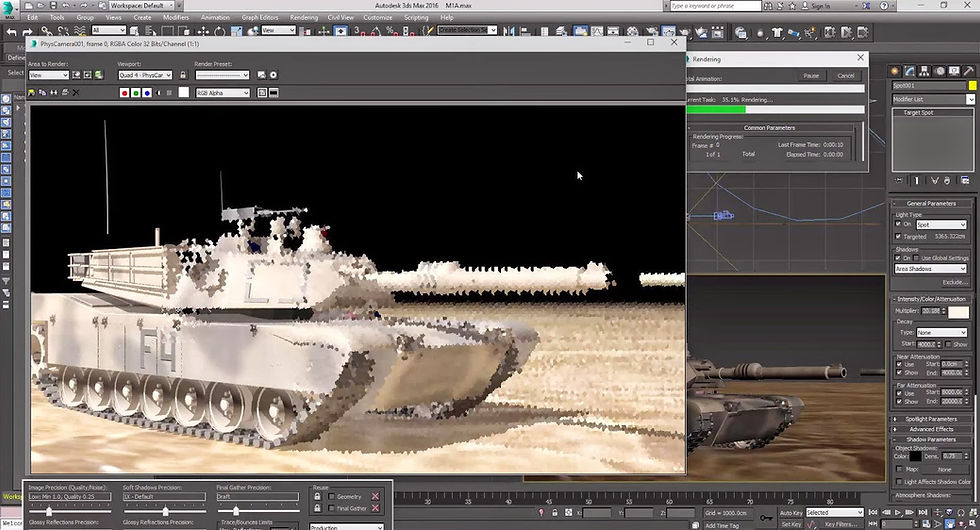The image size is (980, 530).
Task: Open the Utilities hammer panel tab
Action: 969,71
